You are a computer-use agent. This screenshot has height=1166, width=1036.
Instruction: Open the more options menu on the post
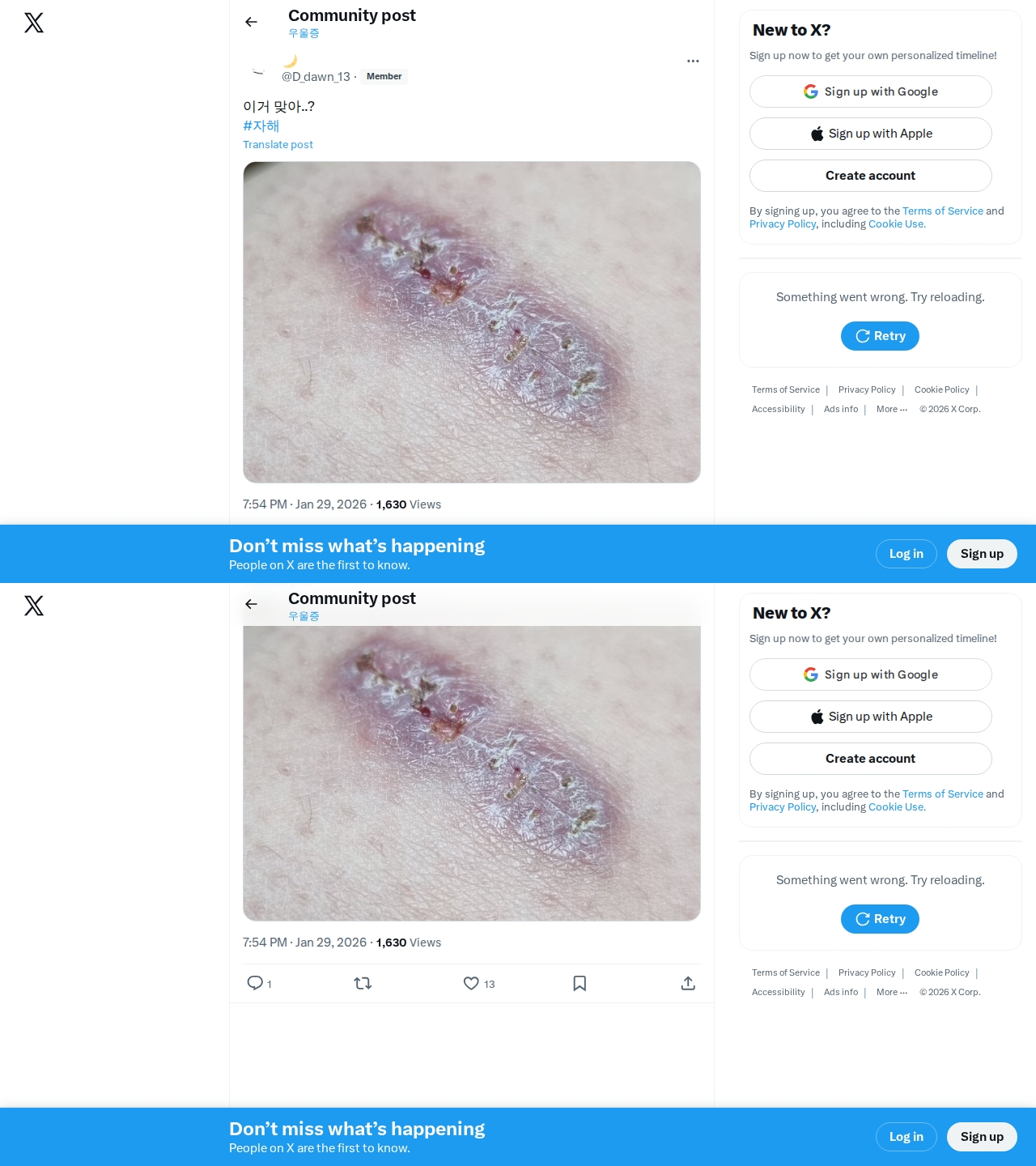click(x=692, y=61)
